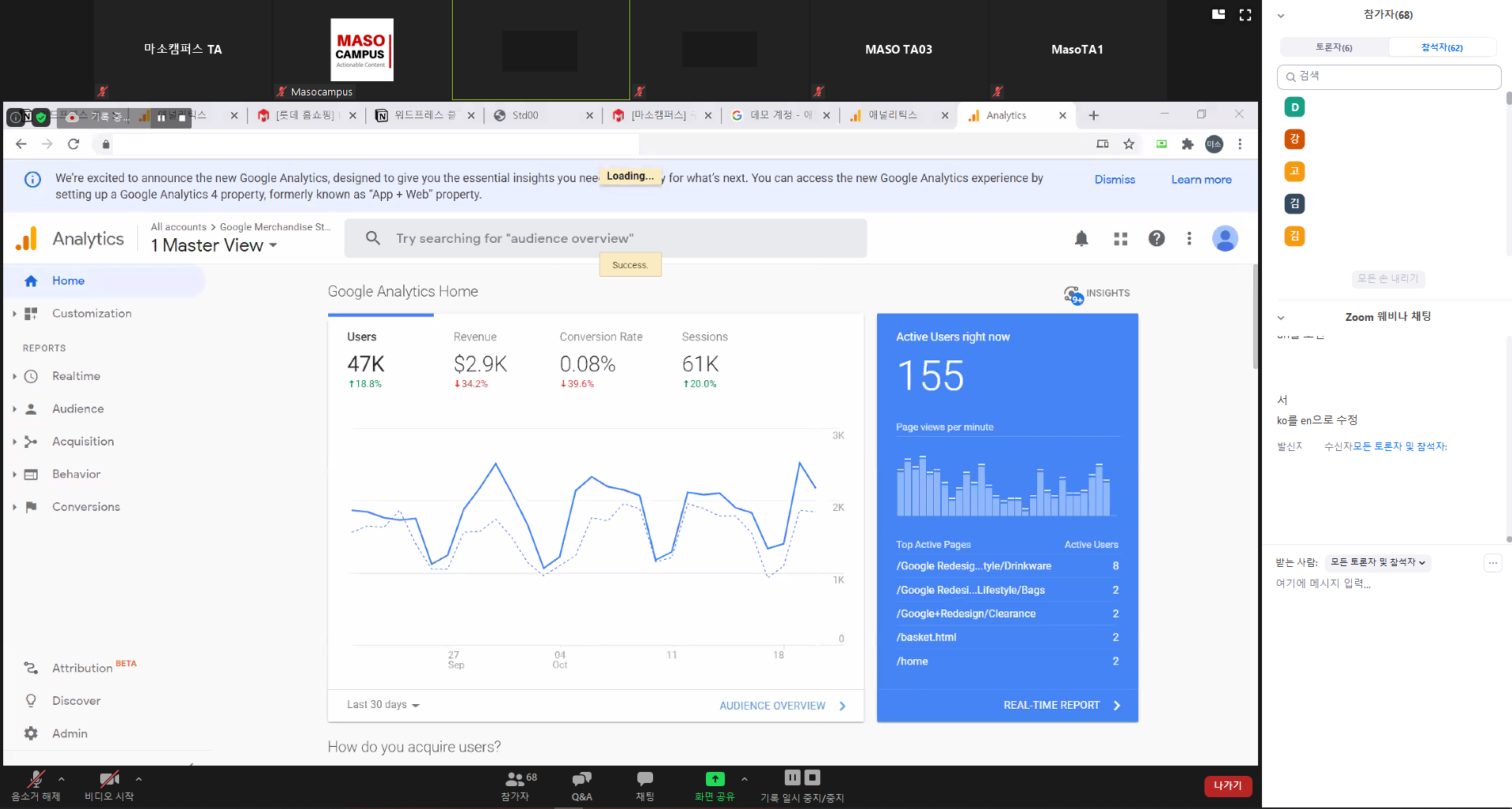Image resolution: width=1512 pixels, height=809 pixels.
Task: Open the Last 30 days dropdown
Action: tap(383, 705)
